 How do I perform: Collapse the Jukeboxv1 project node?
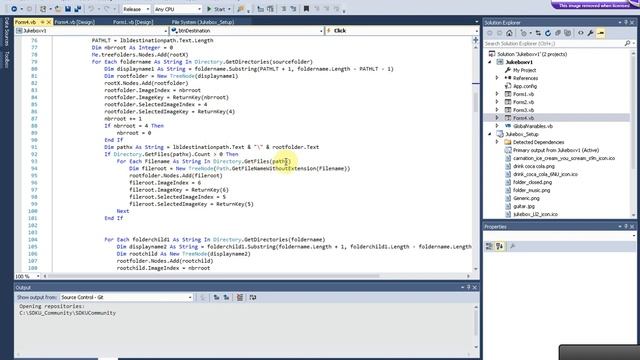click(490, 62)
